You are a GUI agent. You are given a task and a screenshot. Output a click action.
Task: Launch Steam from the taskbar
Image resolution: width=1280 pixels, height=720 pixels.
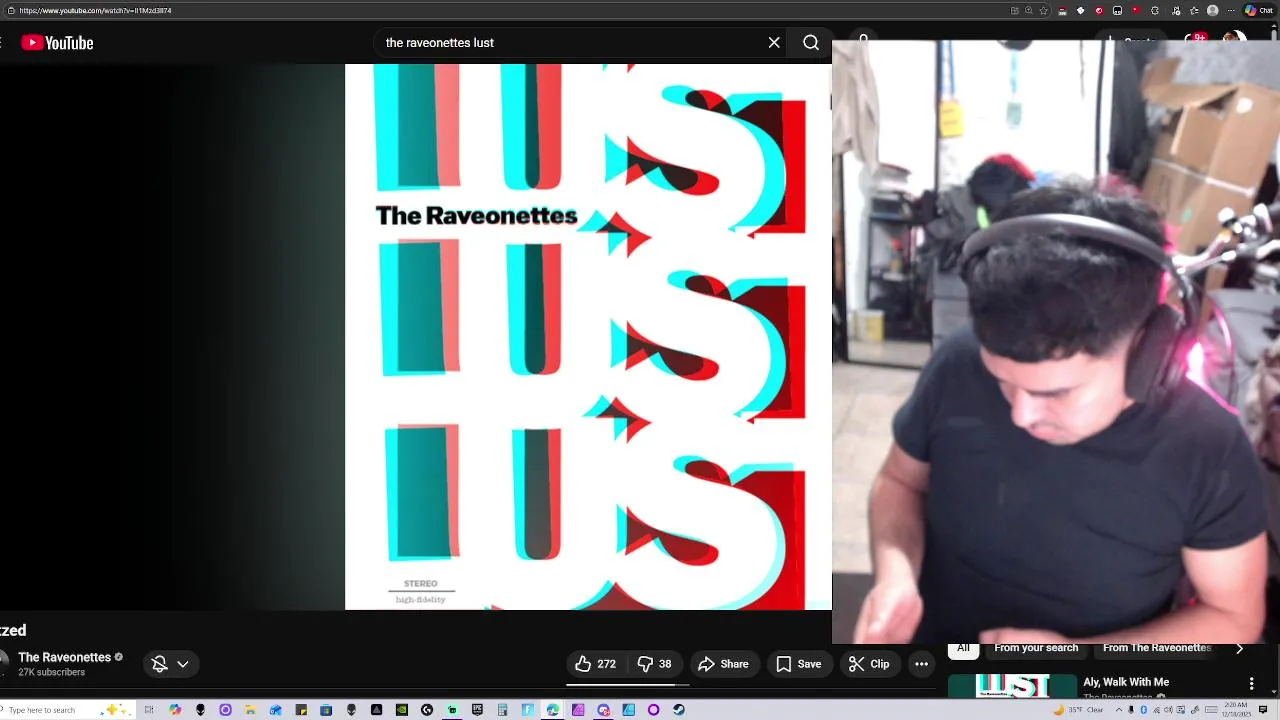click(x=679, y=710)
